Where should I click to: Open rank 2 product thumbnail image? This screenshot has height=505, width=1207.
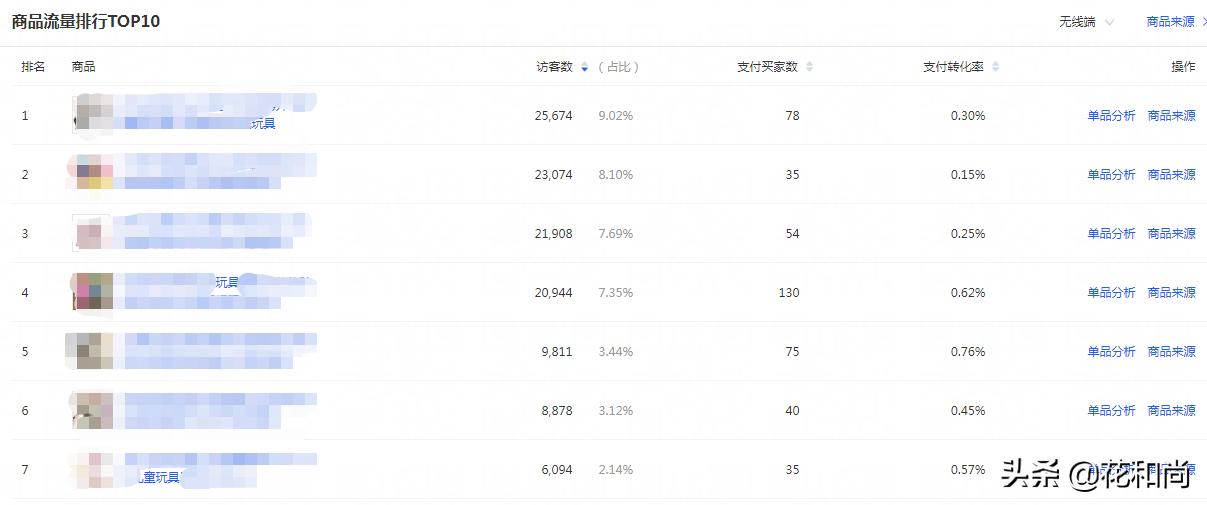(93, 172)
